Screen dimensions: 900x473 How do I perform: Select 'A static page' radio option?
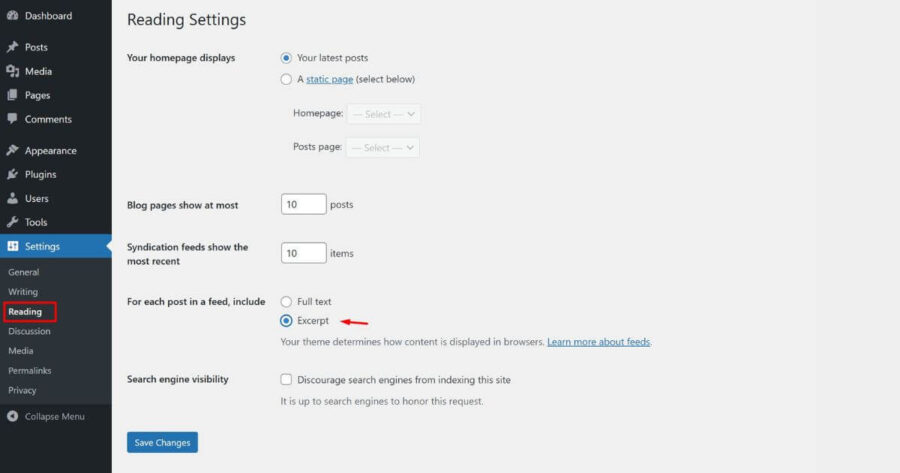[287, 79]
